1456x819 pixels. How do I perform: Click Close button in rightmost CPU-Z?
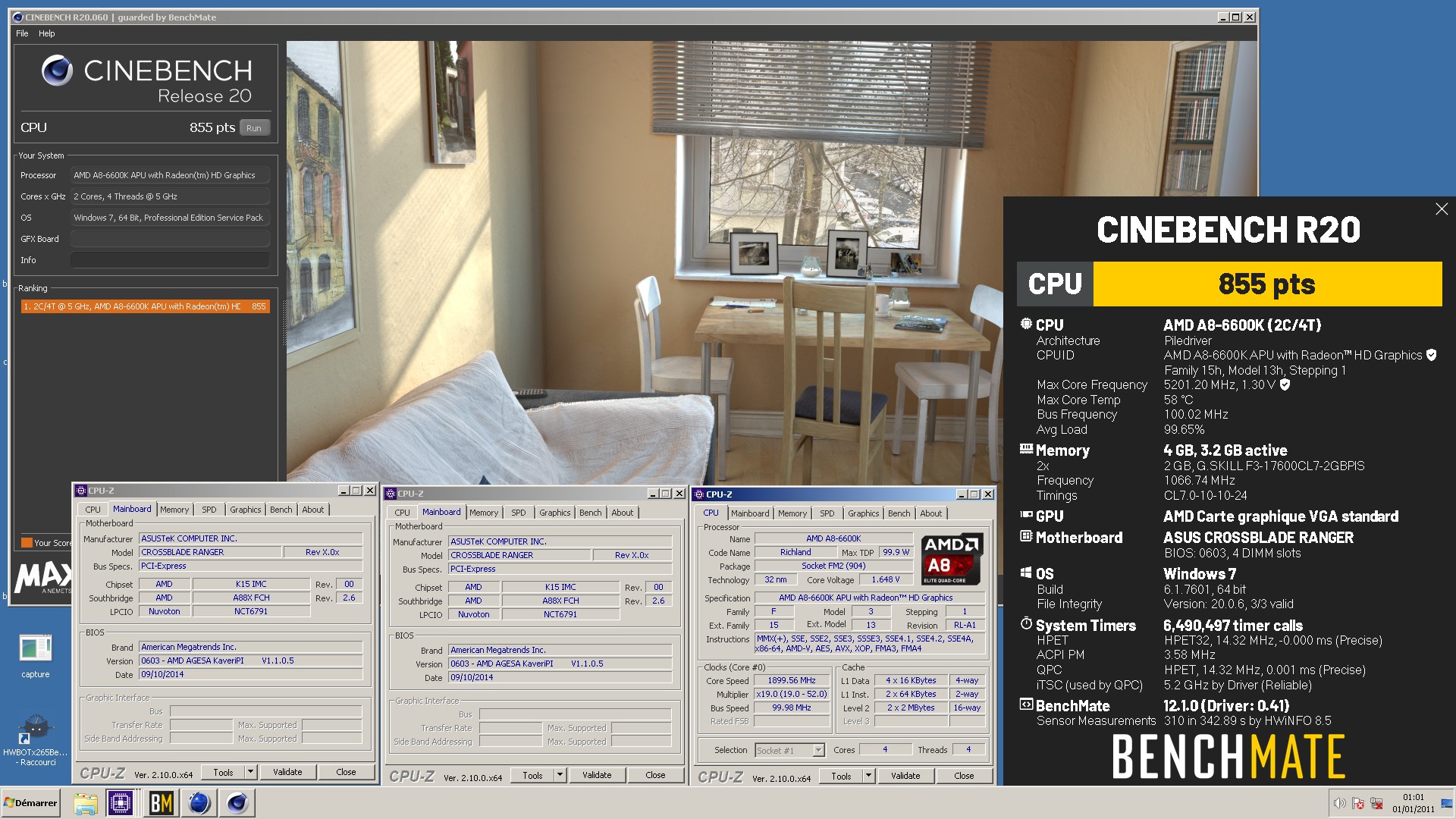click(964, 776)
